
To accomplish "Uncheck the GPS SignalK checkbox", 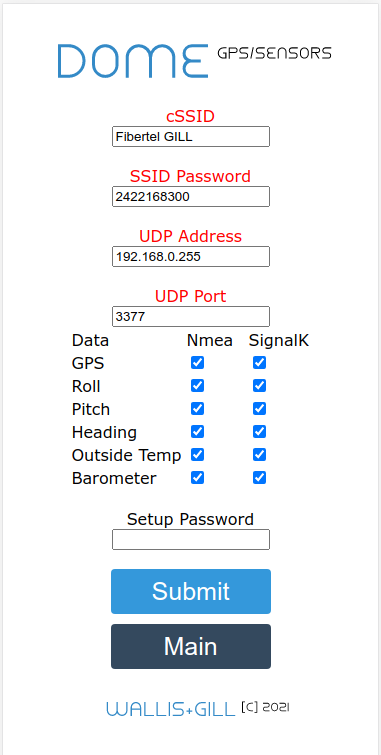I will pos(259,363).
